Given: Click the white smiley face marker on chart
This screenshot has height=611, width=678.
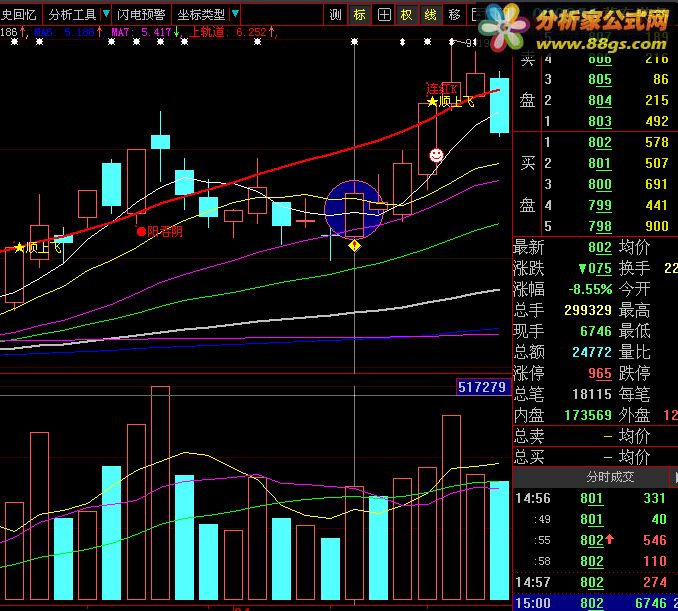Looking at the screenshot, I should point(436,155).
